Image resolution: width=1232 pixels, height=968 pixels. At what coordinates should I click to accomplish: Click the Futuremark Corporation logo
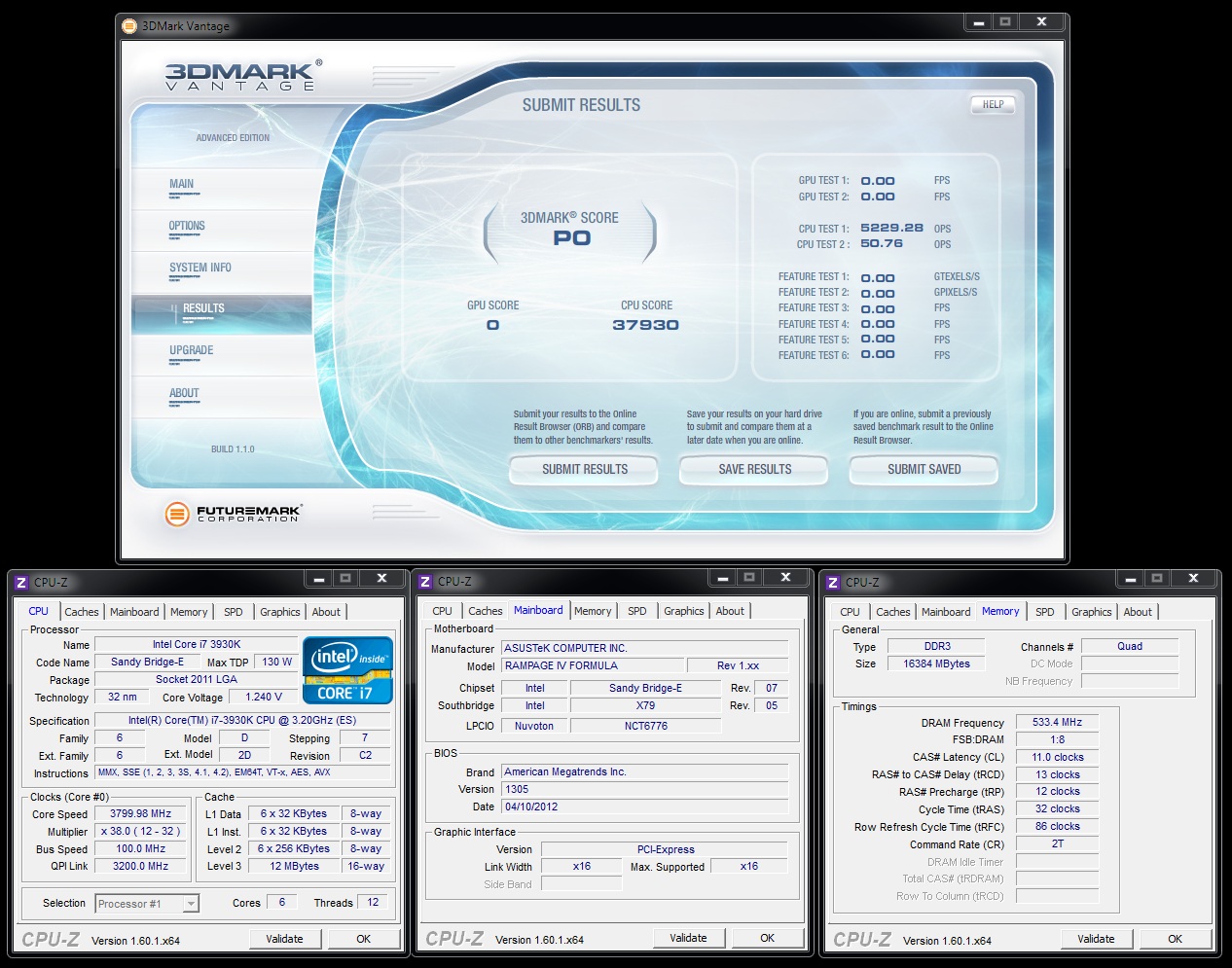(234, 513)
